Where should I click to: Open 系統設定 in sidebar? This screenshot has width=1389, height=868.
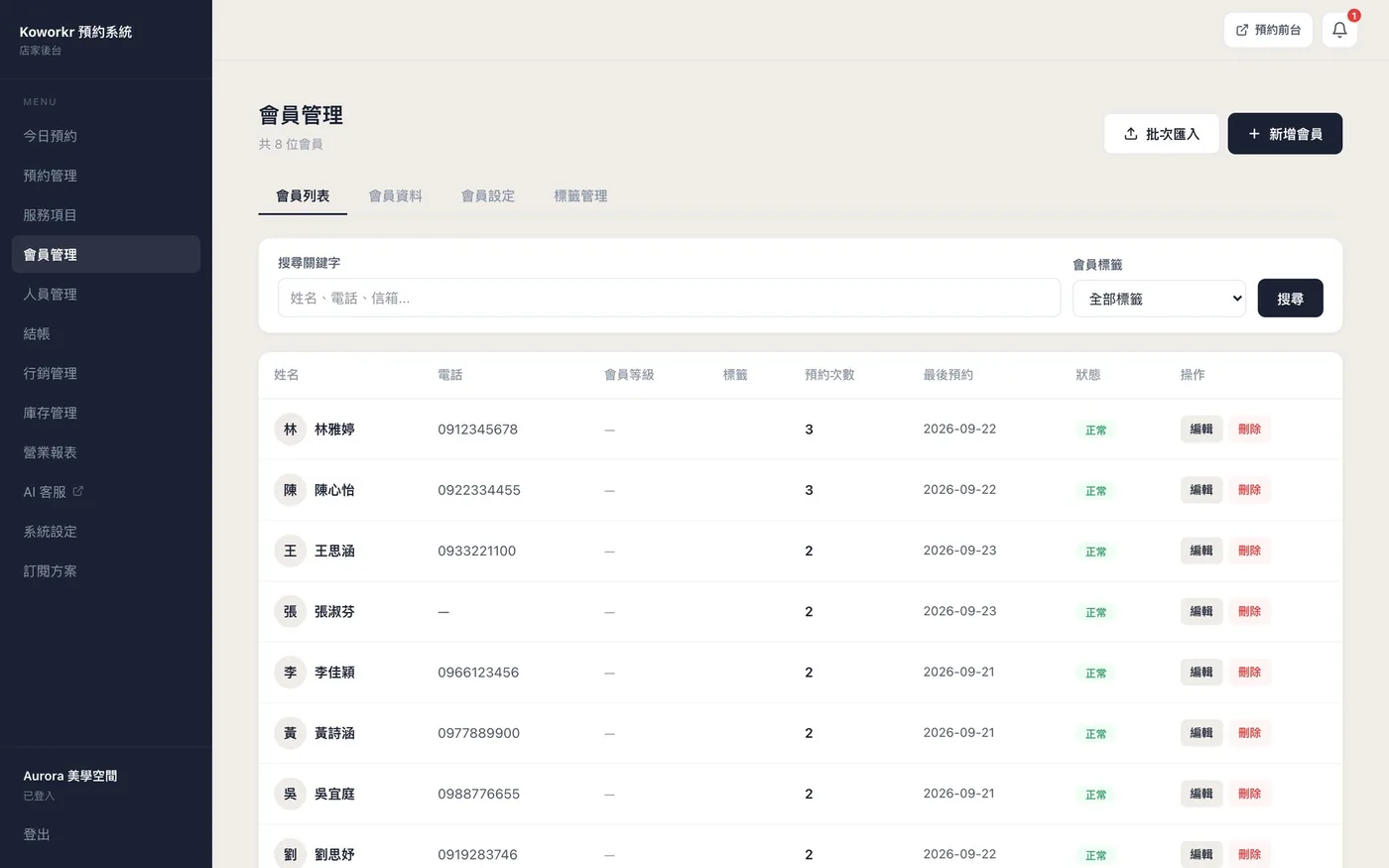coord(106,532)
